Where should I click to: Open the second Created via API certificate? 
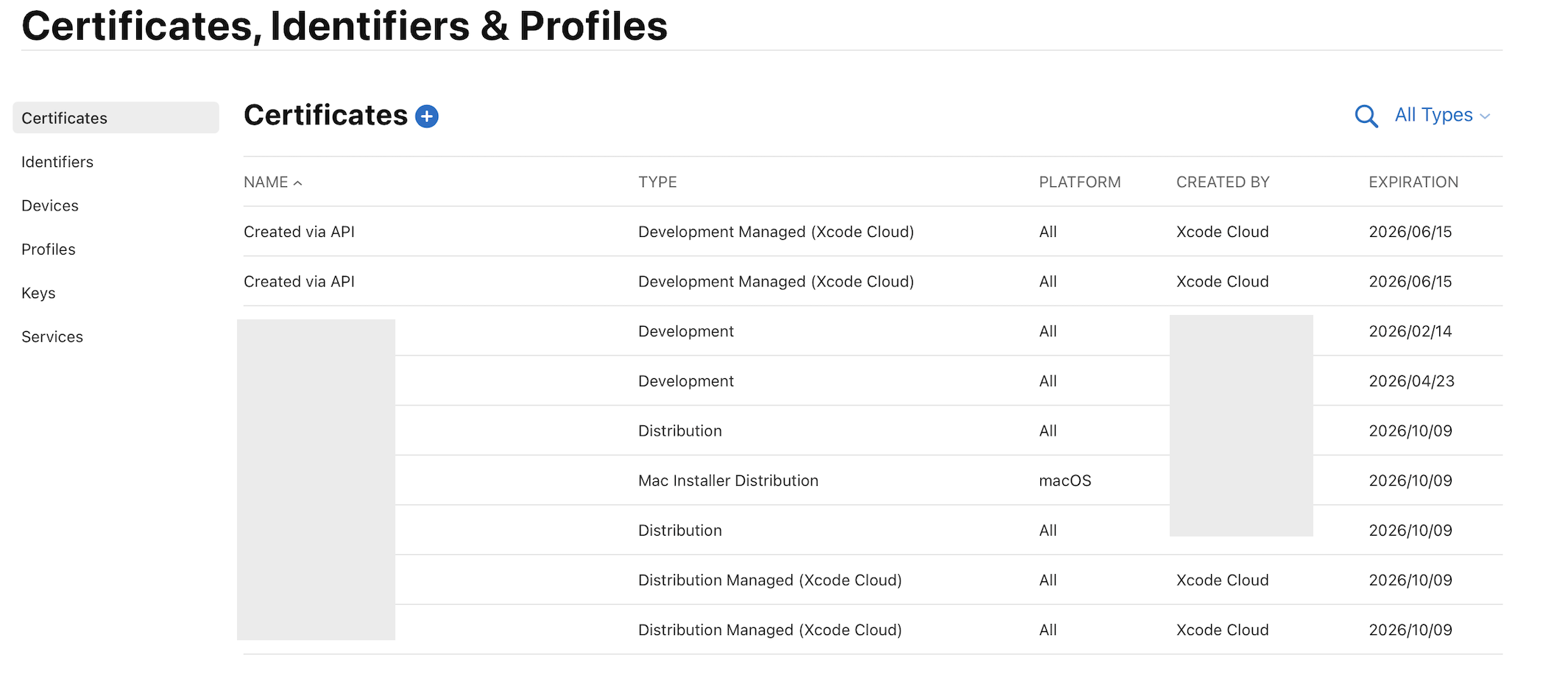(299, 282)
